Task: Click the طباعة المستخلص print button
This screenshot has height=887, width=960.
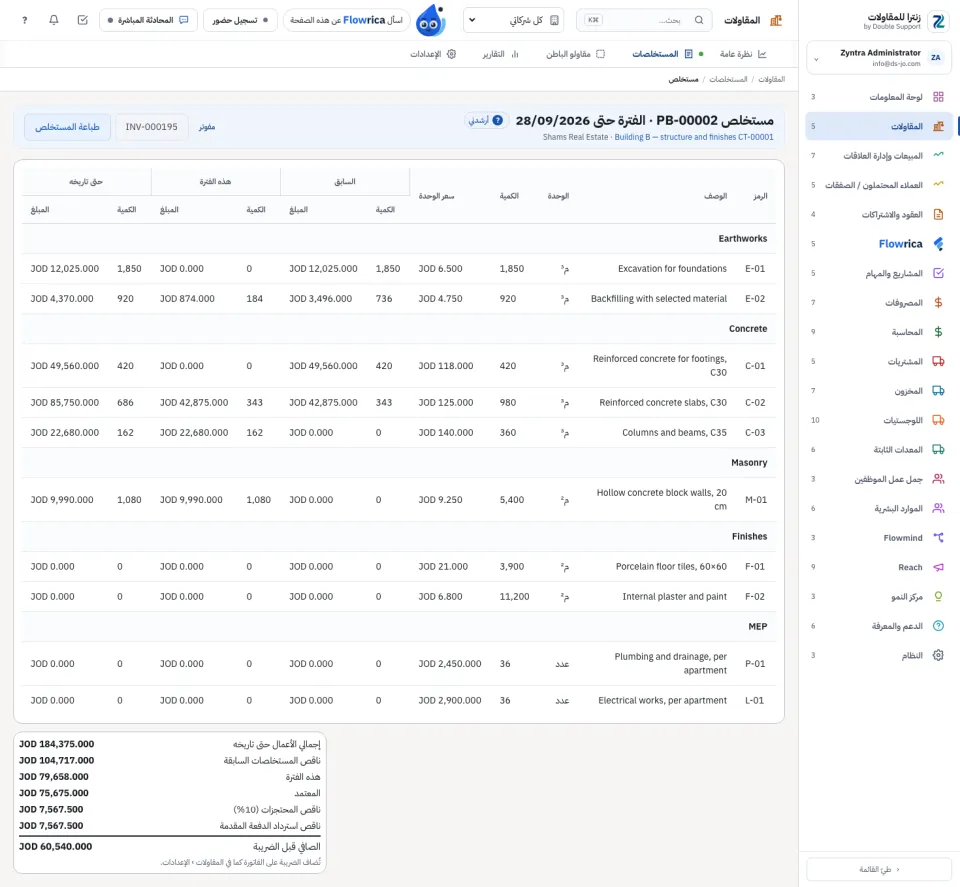Action: pos(67,127)
